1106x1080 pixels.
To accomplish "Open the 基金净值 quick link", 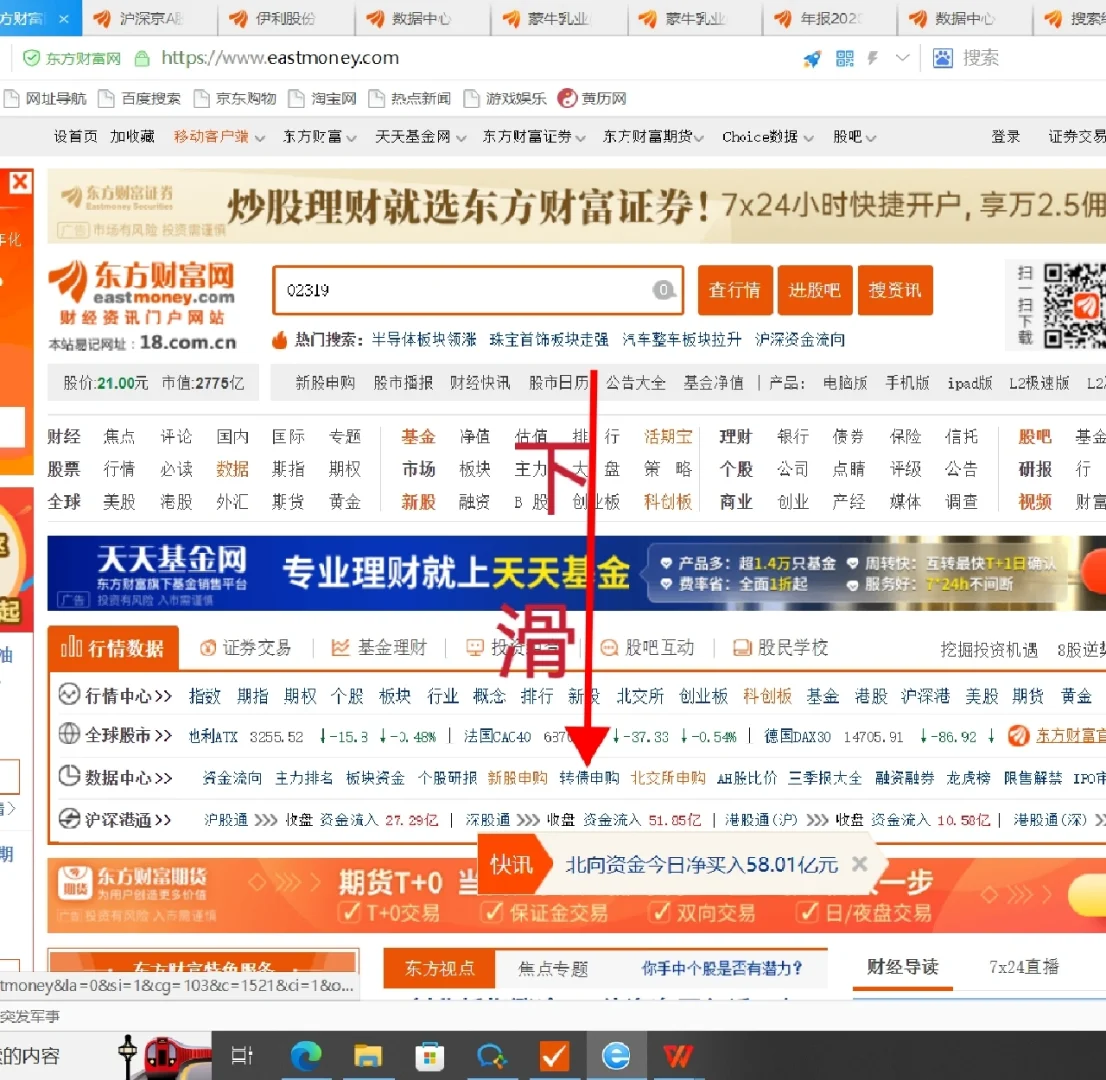I will click(x=713, y=383).
